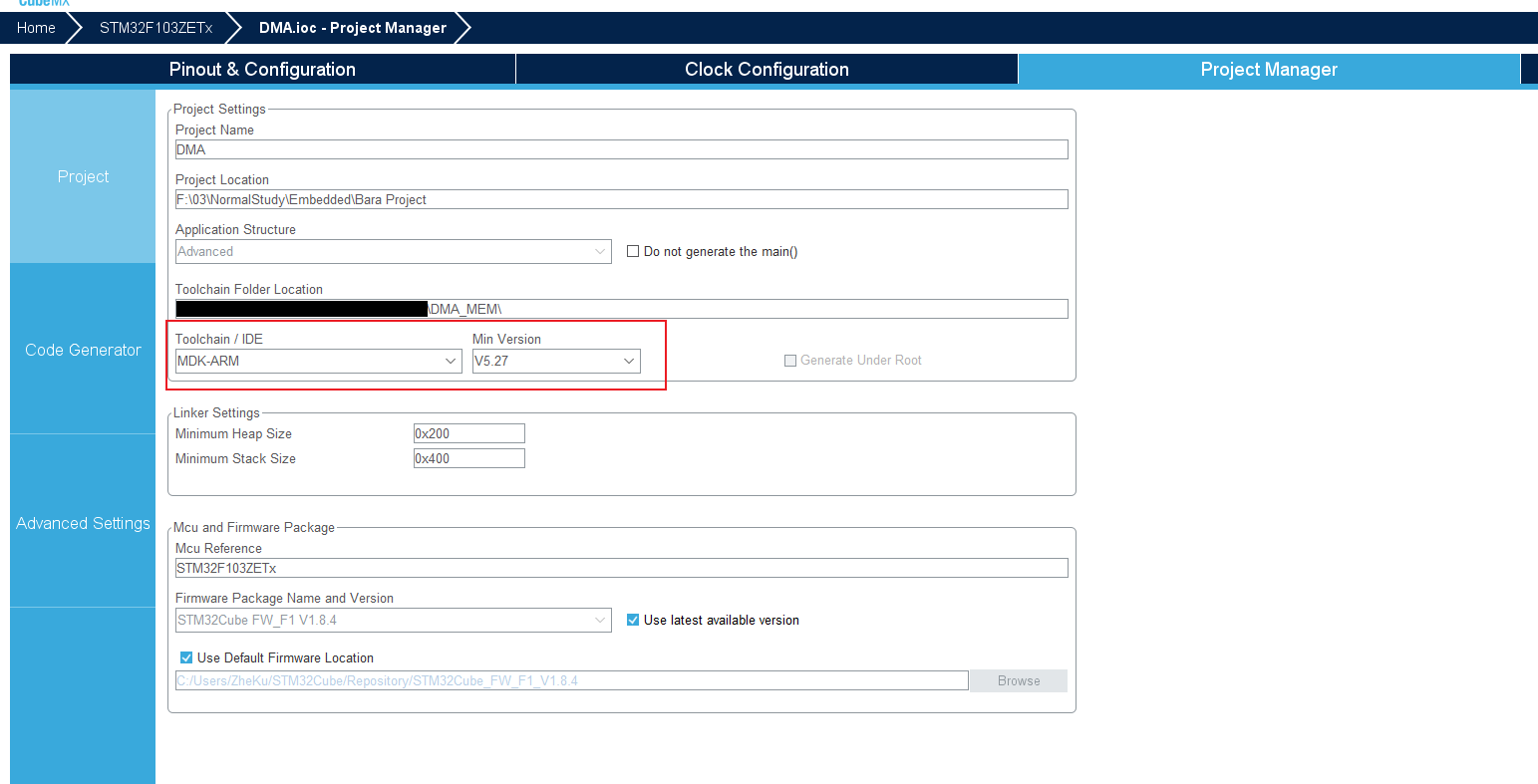Click Mcu and Firmware Package label
The width and height of the screenshot is (1538, 784).
[x=254, y=527]
